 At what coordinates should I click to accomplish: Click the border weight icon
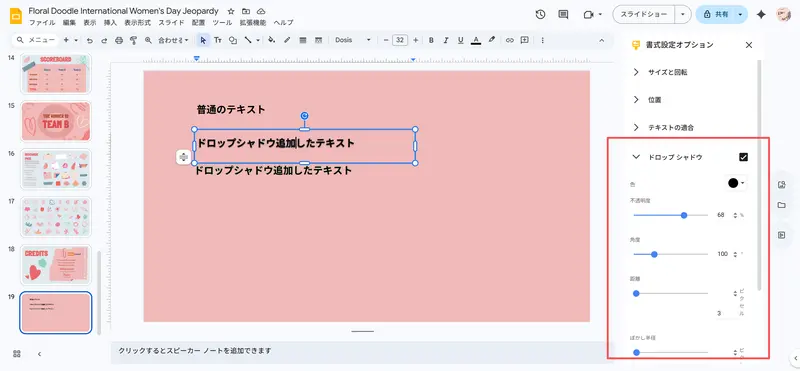coord(303,40)
